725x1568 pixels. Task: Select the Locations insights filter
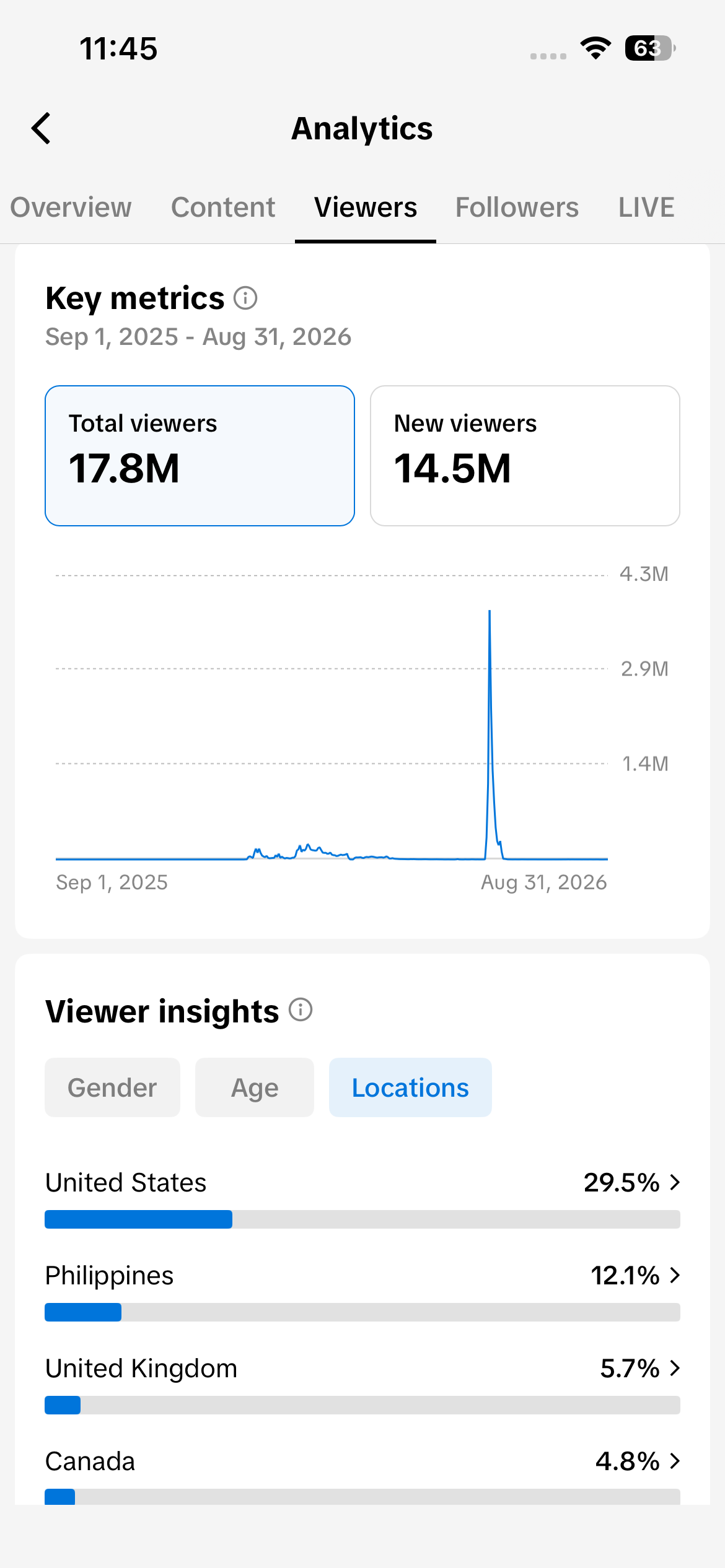pyautogui.click(x=410, y=1087)
